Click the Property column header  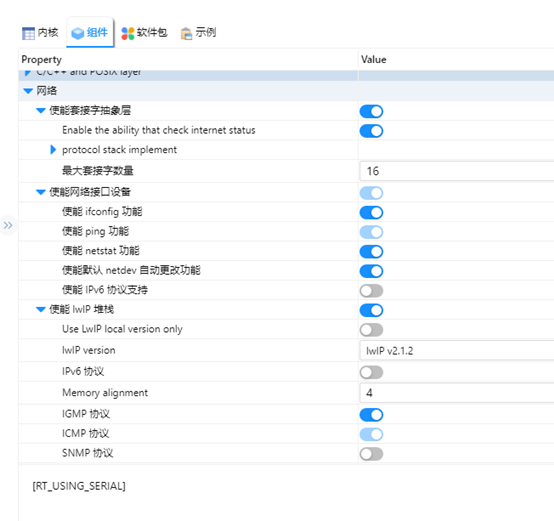point(41,60)
